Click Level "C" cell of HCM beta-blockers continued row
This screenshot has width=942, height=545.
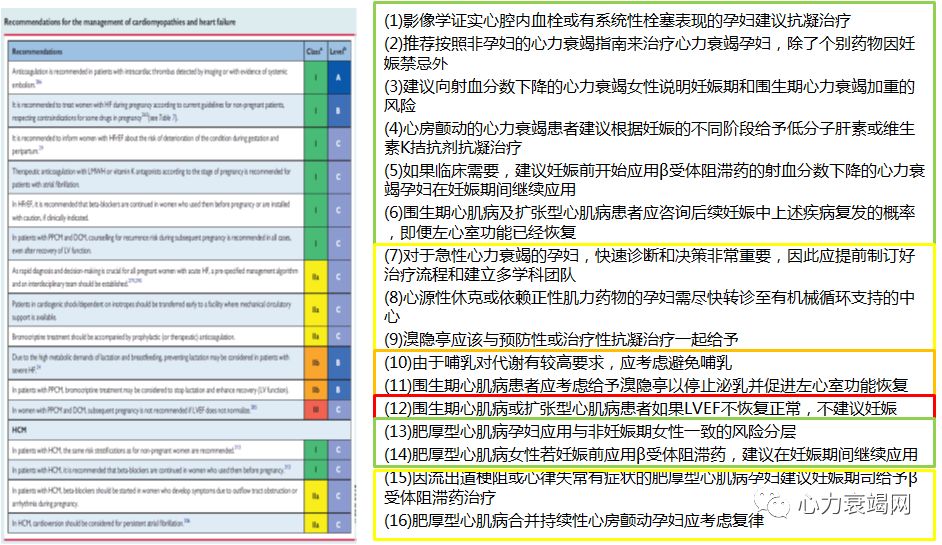click(x=339, y=469)
